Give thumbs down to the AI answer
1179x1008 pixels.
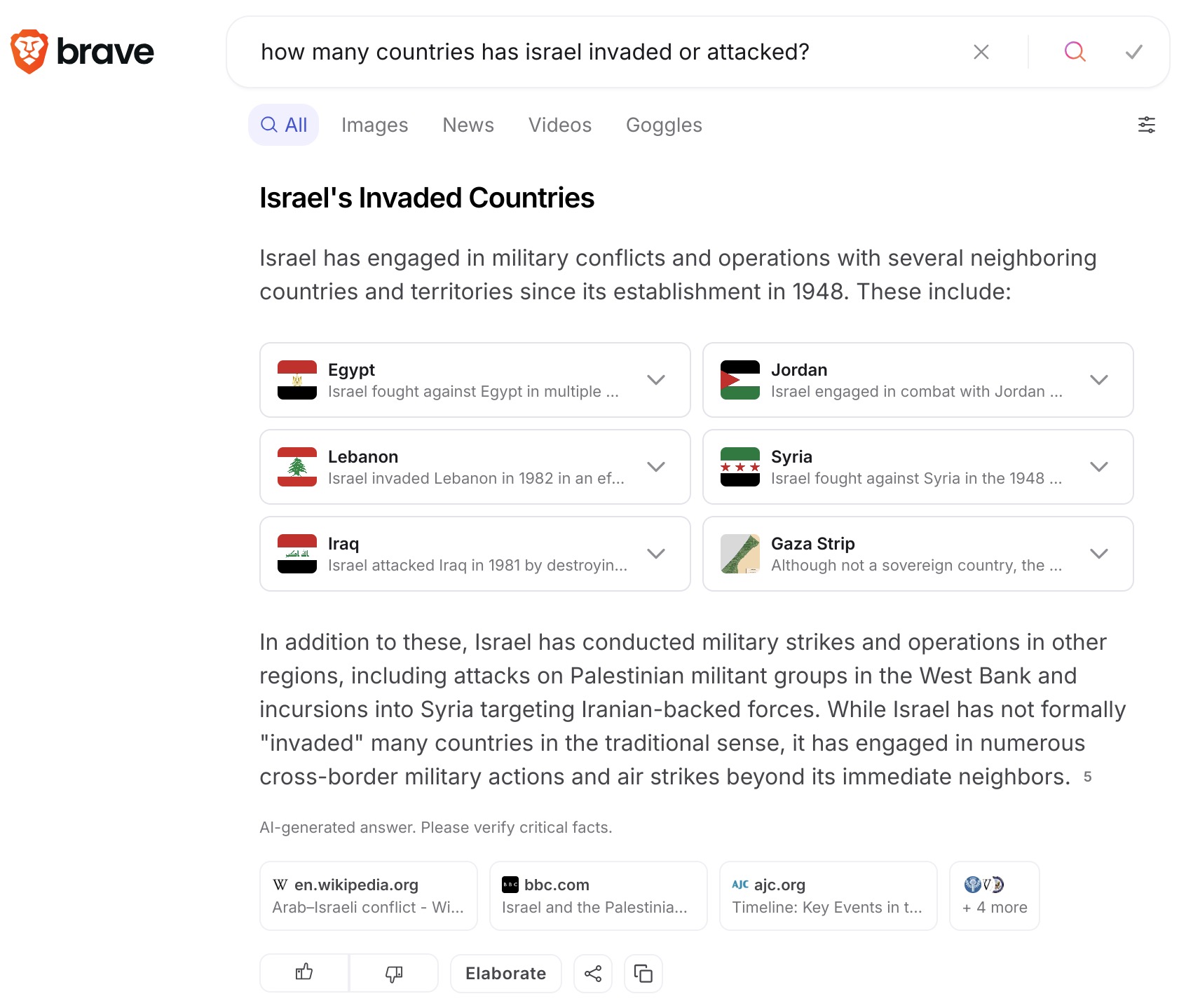394,973
